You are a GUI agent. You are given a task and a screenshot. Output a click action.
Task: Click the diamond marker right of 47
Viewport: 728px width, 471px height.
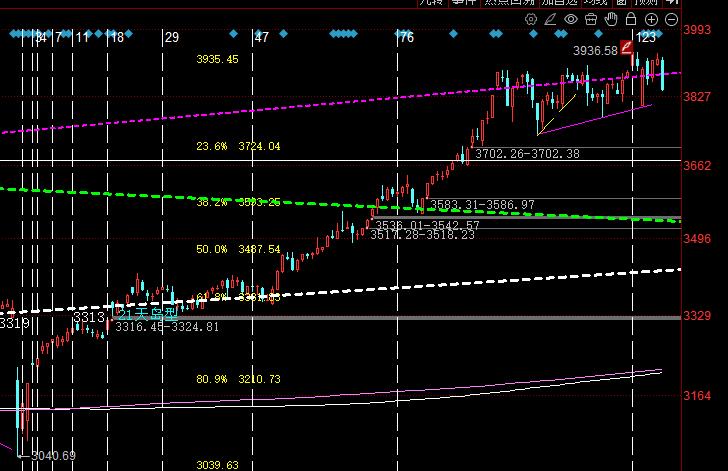(x=283, y=33)
